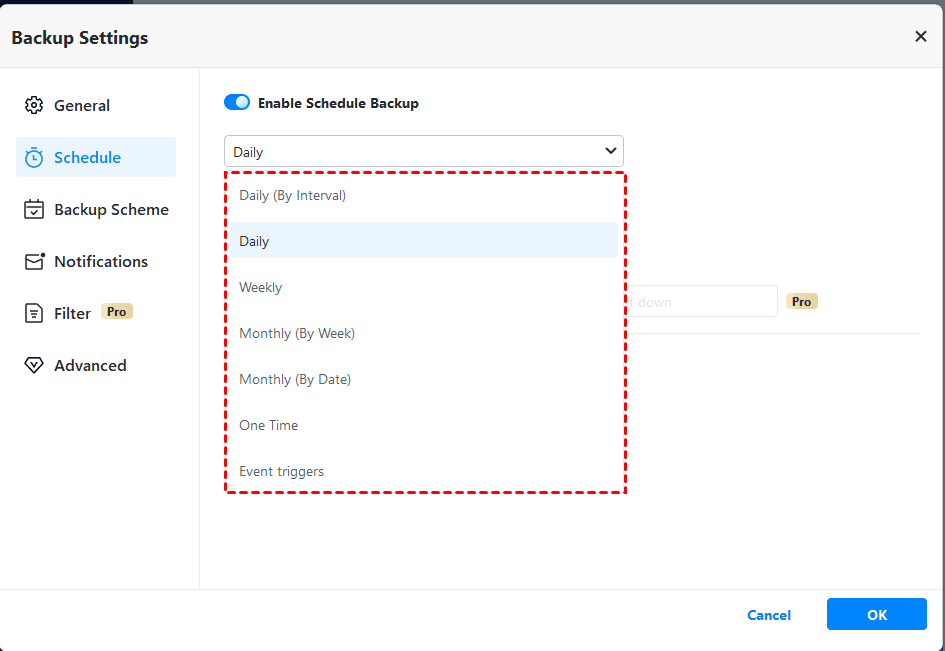Select Daily (By Interval) option
Image resolution: width=945 pixels, height=651 pixels.
pos(293,195)
